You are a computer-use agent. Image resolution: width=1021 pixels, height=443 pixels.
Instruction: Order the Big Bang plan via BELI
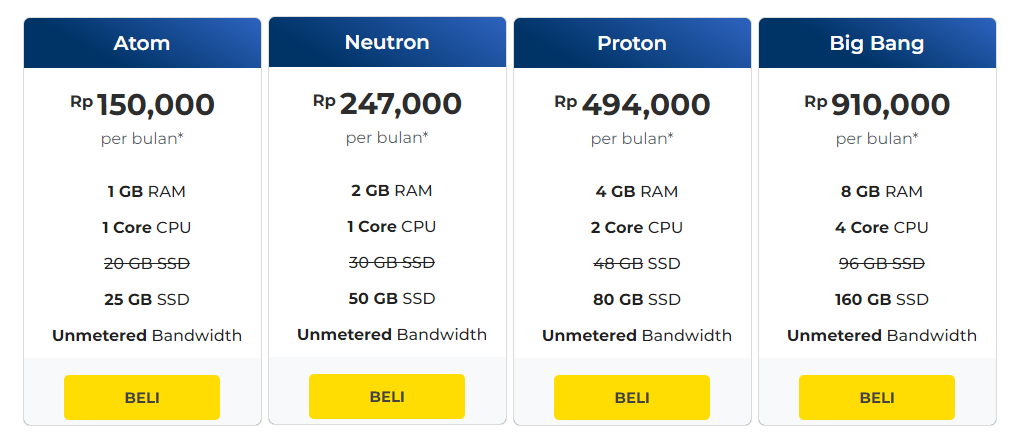(x=876, y=397)
